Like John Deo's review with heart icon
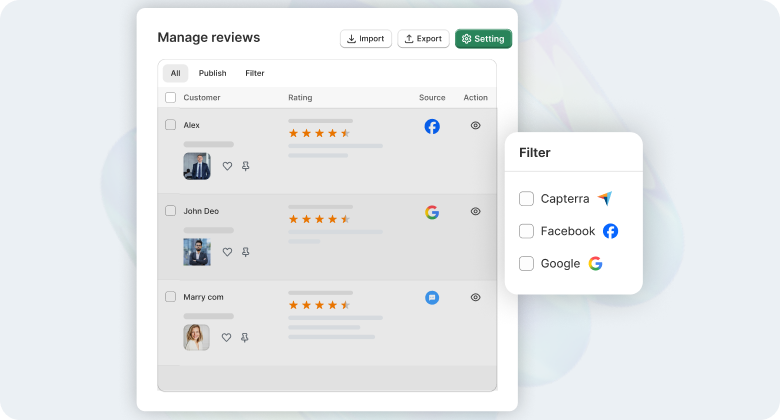Screen dimensions: 780x420 (227, 252)
